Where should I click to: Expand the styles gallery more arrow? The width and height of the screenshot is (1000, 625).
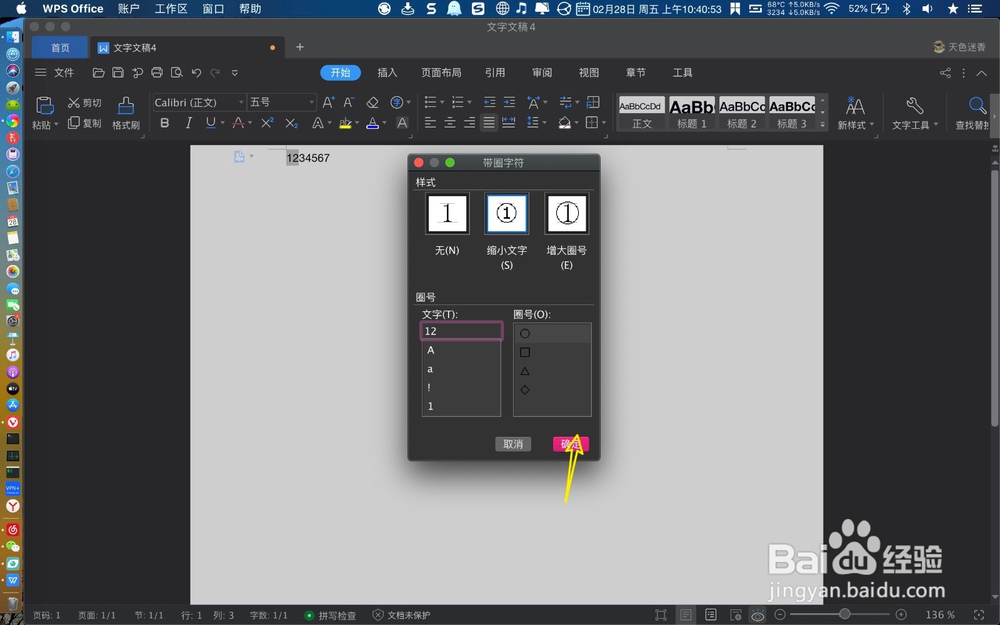823,124
